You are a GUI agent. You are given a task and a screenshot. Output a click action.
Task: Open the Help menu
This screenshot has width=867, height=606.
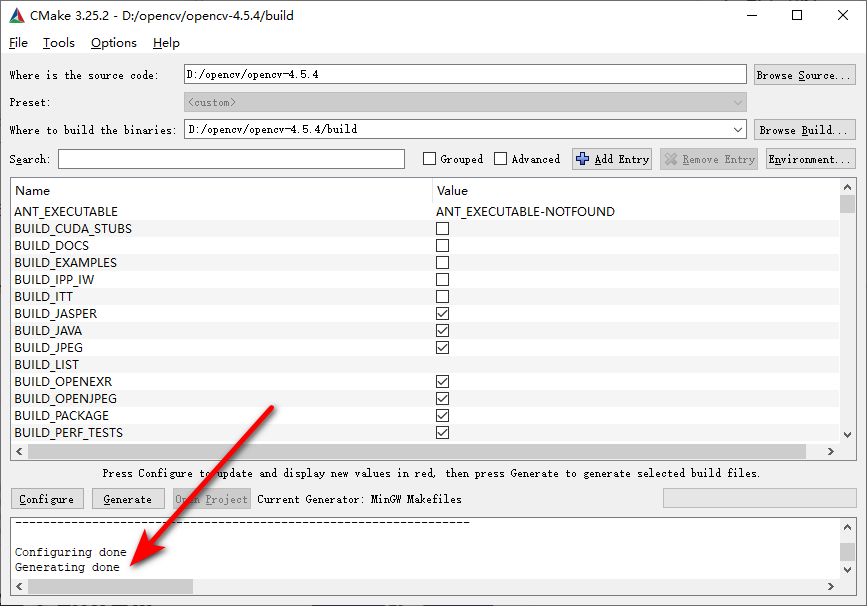[x=166, y=43]
